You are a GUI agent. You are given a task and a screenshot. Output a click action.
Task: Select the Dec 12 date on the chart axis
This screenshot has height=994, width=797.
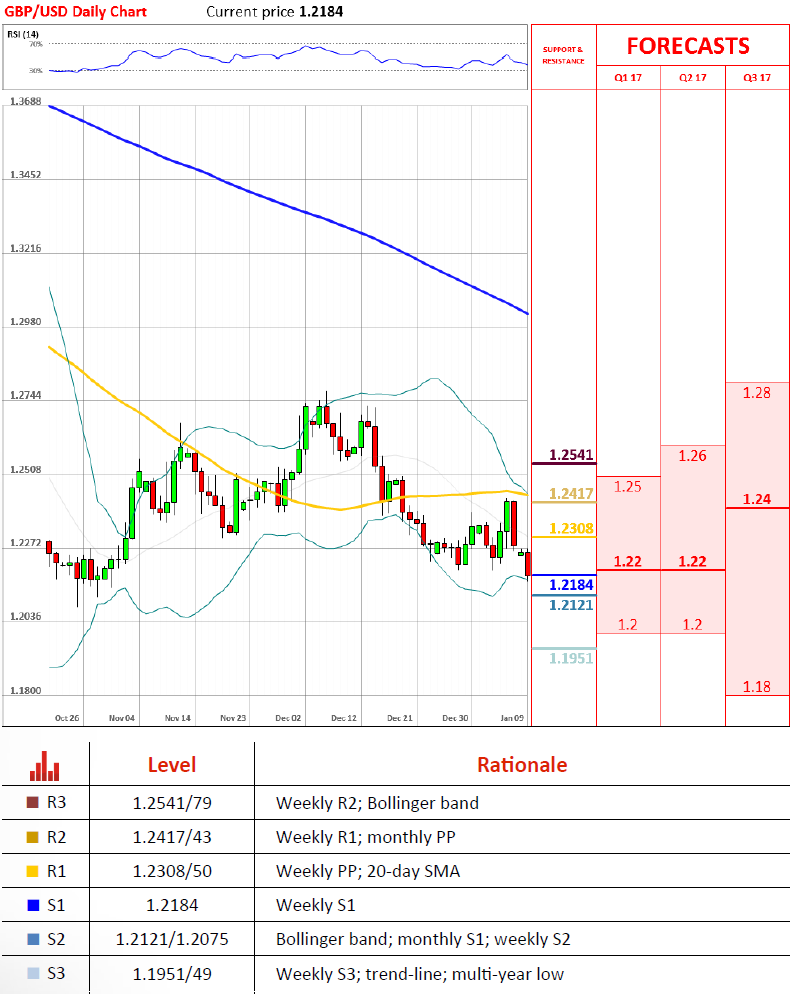pyautogui.click(x=344, y=718)
